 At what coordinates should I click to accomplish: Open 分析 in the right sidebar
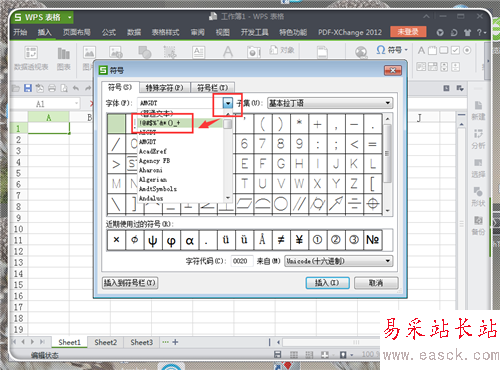pos(478,139)
